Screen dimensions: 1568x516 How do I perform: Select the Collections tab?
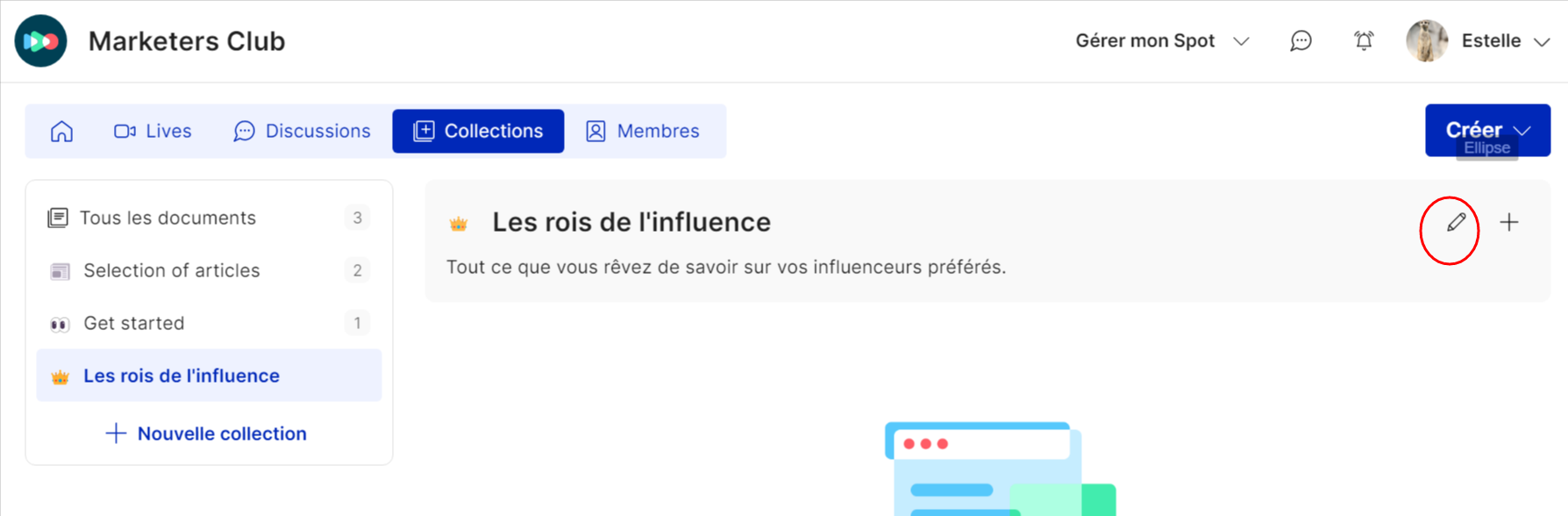[x=478, y=131]
